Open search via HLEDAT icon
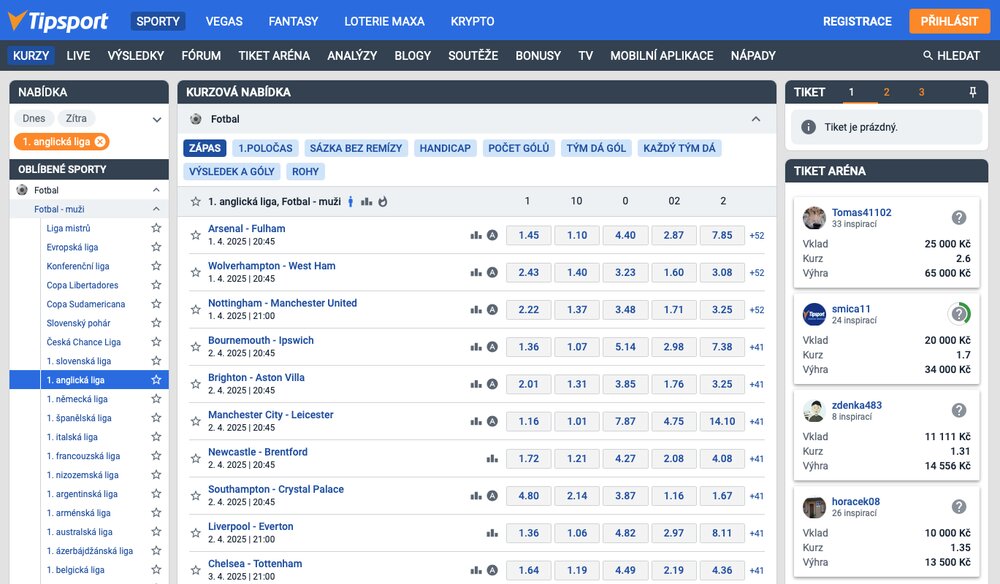The width and height of the screenshot is (1000, 584). 928,55
